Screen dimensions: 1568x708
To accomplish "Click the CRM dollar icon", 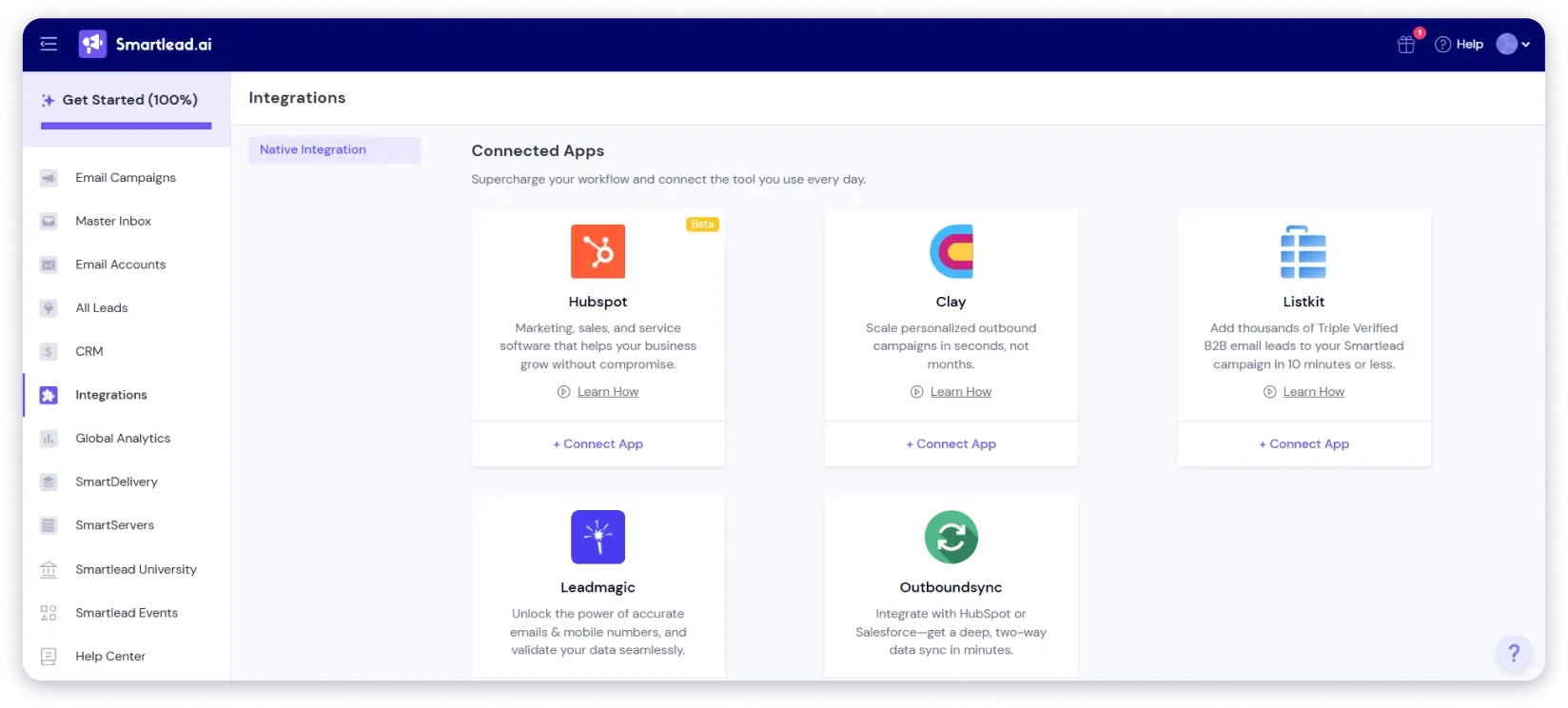I will pyautogui.click(x=49, y=351).
